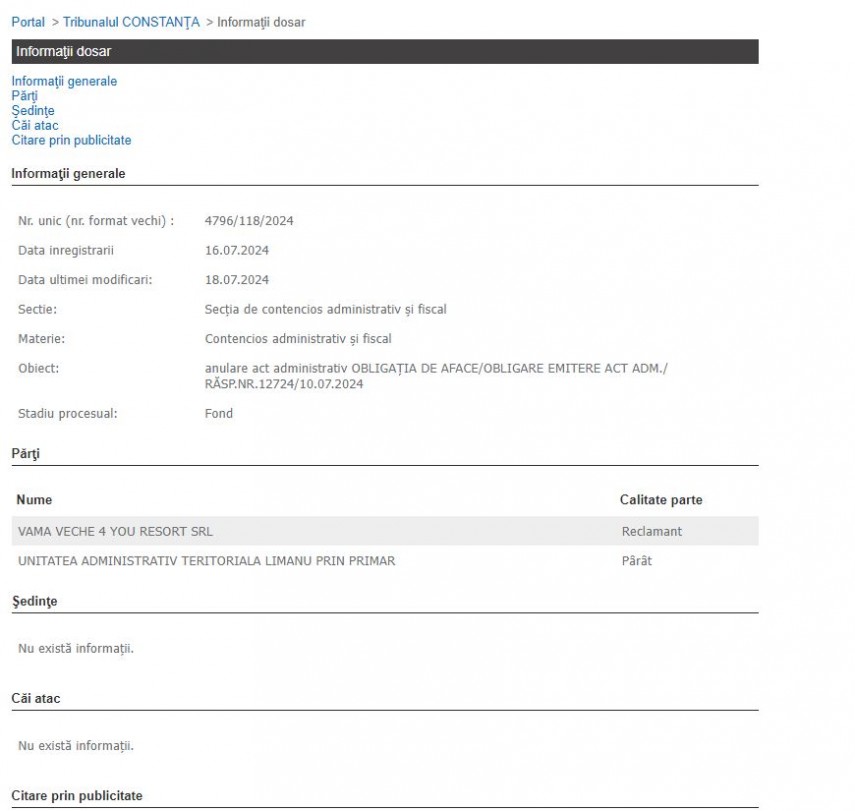
Task: Click Materie value Contencios administrativ și fiscal
Action: (x=298, y=339)
